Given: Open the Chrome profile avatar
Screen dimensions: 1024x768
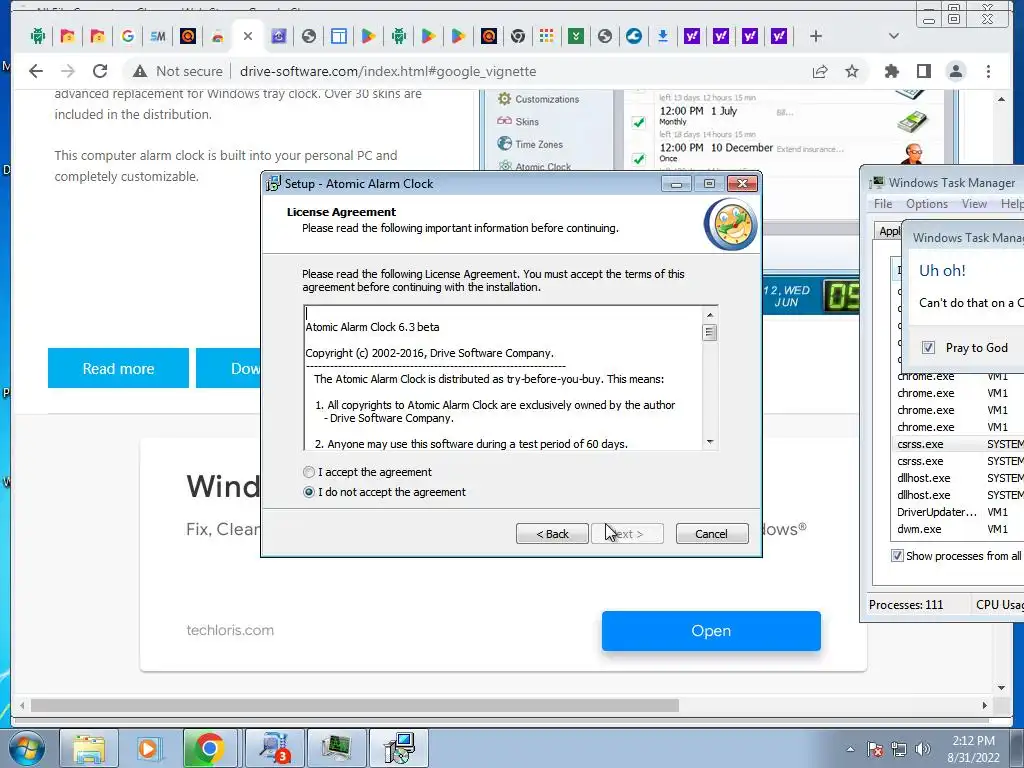Looking at the screenshot, I should [956, 71].
